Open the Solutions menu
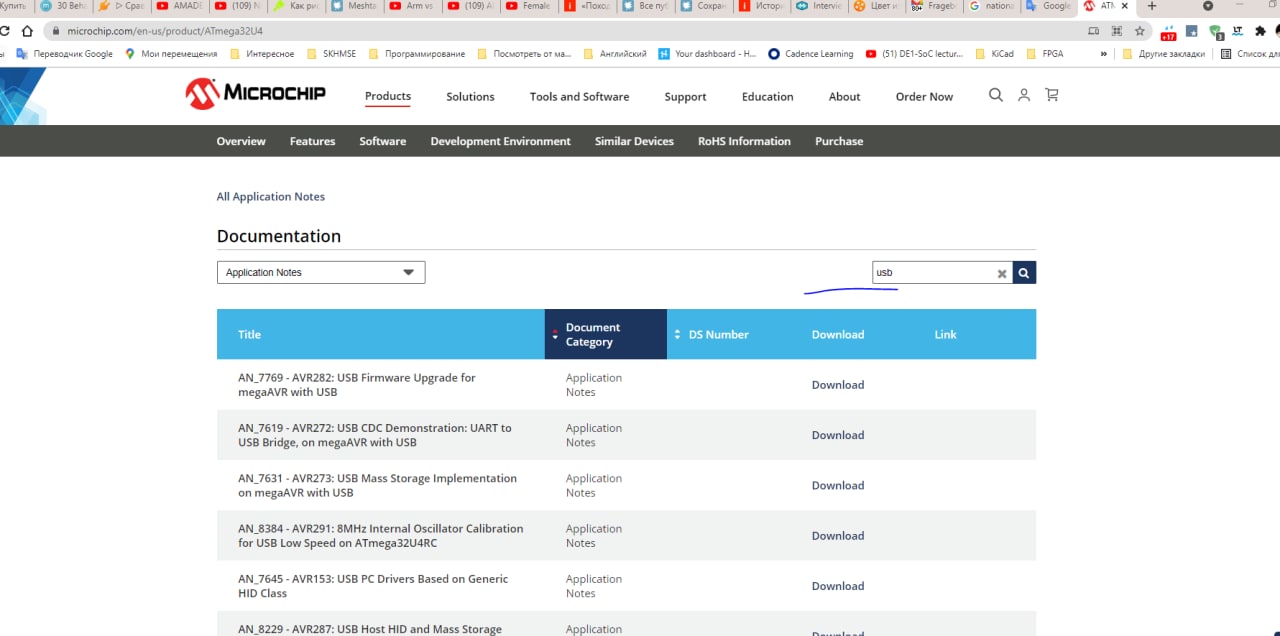 [470, 97]
